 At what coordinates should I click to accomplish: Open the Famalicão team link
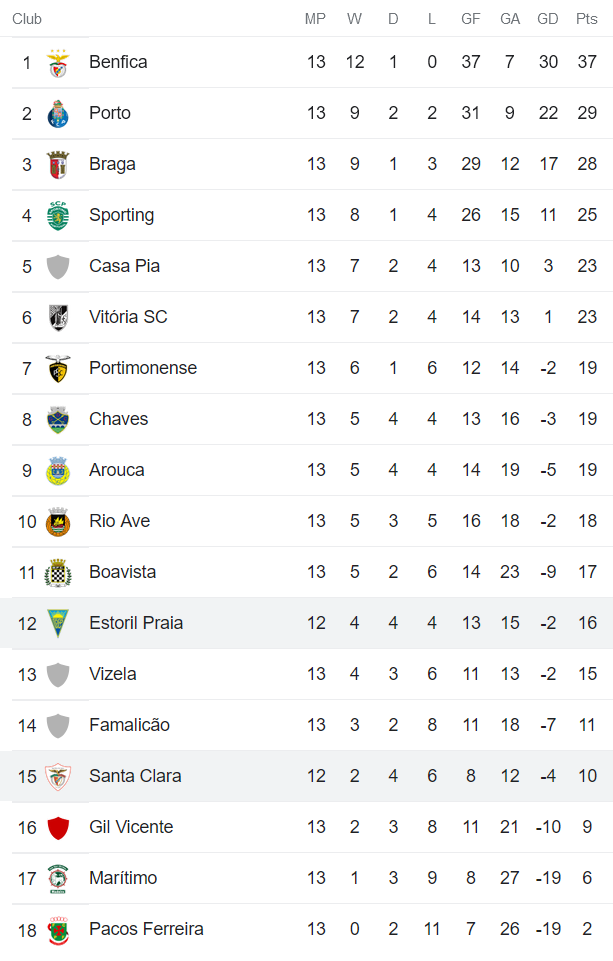point(129,725)
